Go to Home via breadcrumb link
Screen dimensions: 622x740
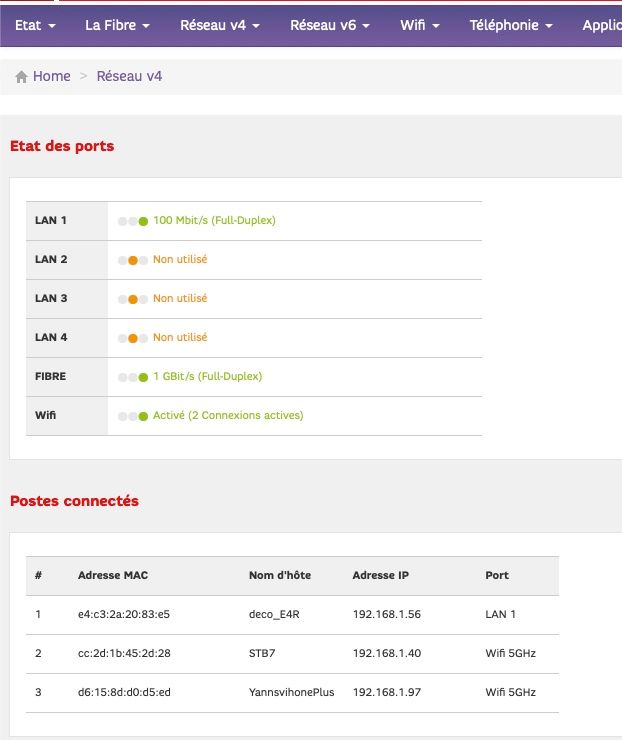pos(51,76)
